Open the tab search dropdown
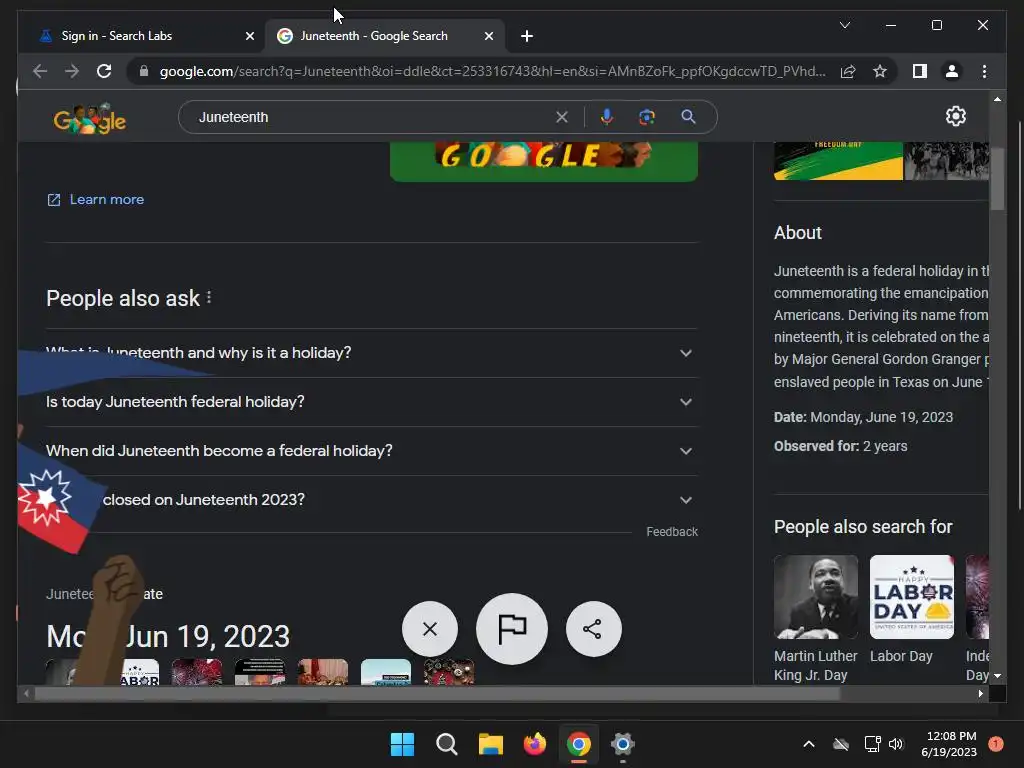Screen dimensions: 1024x768 pos(844,25)
